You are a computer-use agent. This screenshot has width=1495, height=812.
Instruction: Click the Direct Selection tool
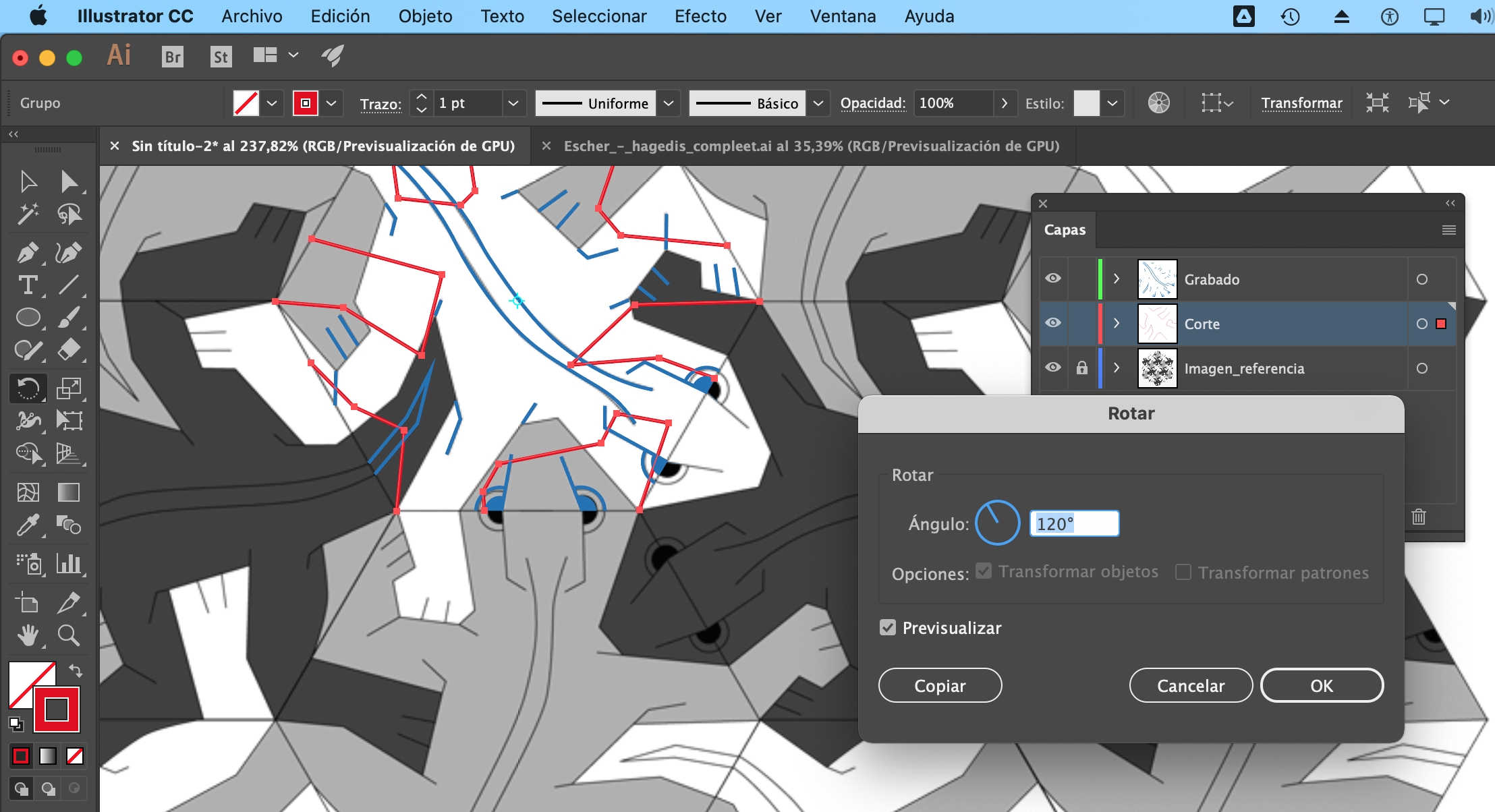pyautogui.click(x=68, y=181)
